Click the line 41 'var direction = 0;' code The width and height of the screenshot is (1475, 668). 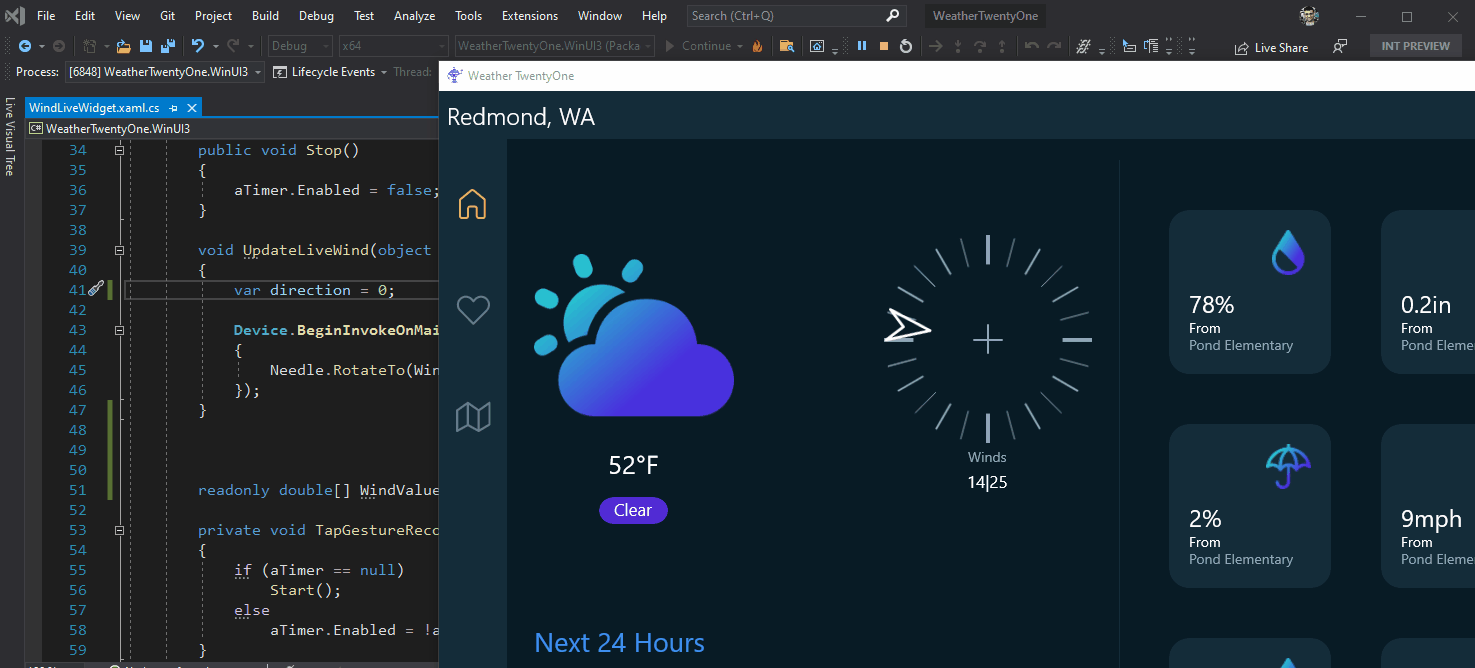point(314,290)
